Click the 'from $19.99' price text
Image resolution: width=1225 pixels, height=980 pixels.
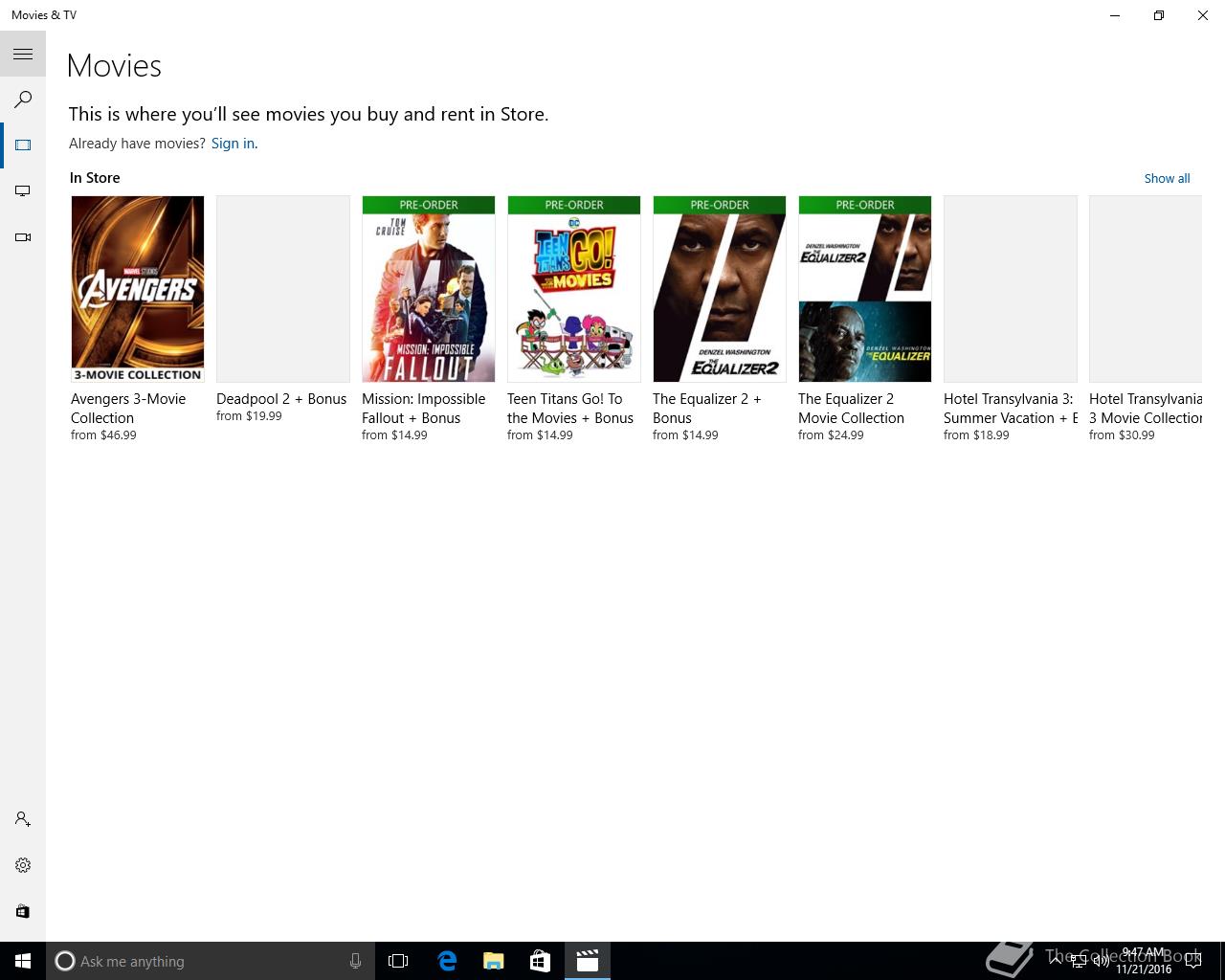pyautogui.click(x=249, y=416)
